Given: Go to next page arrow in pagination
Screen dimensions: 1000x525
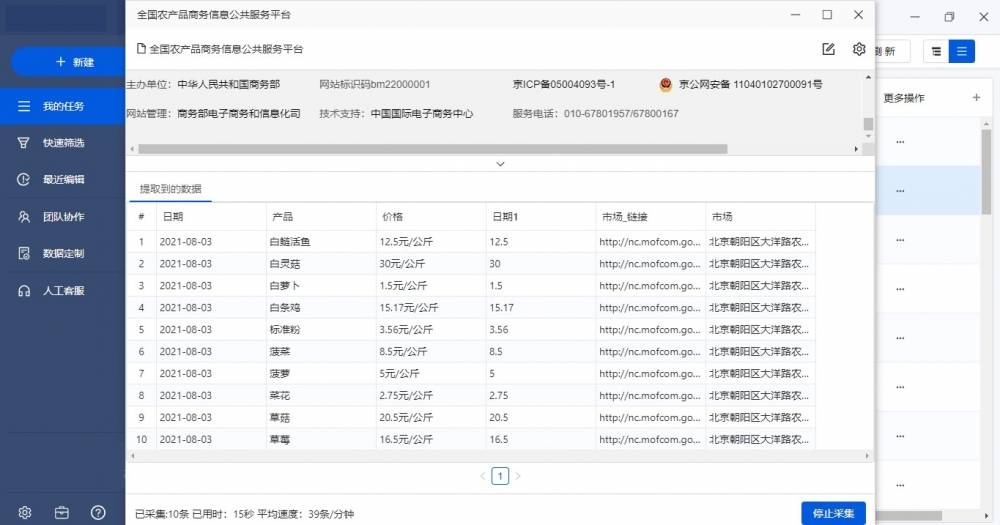Looking at the screenshot, I should [518, 476].
